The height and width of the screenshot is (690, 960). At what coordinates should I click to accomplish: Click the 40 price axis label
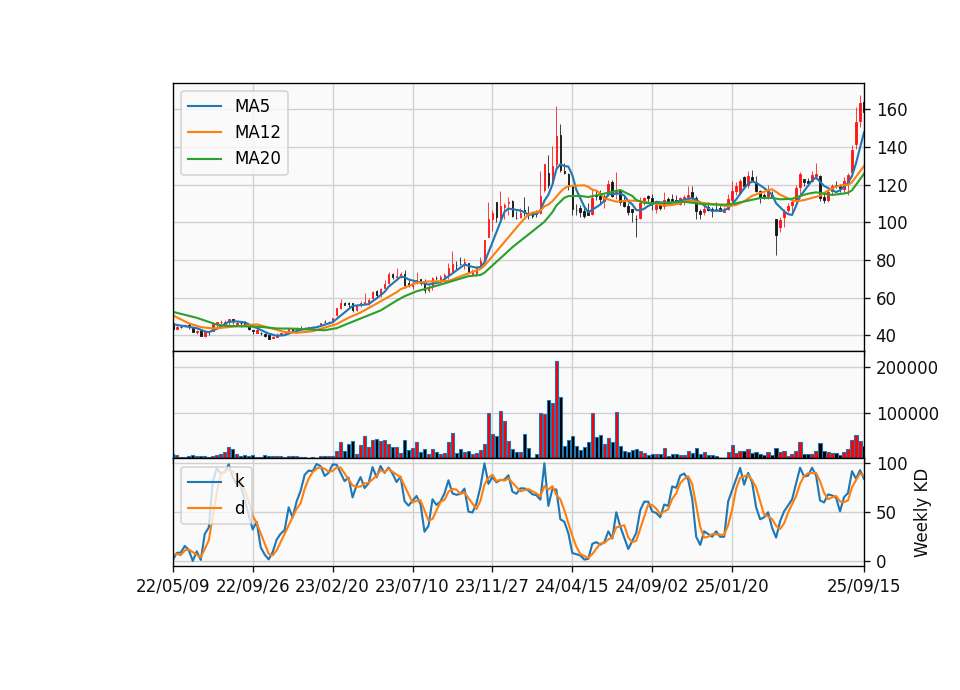(x=887, y=336)
